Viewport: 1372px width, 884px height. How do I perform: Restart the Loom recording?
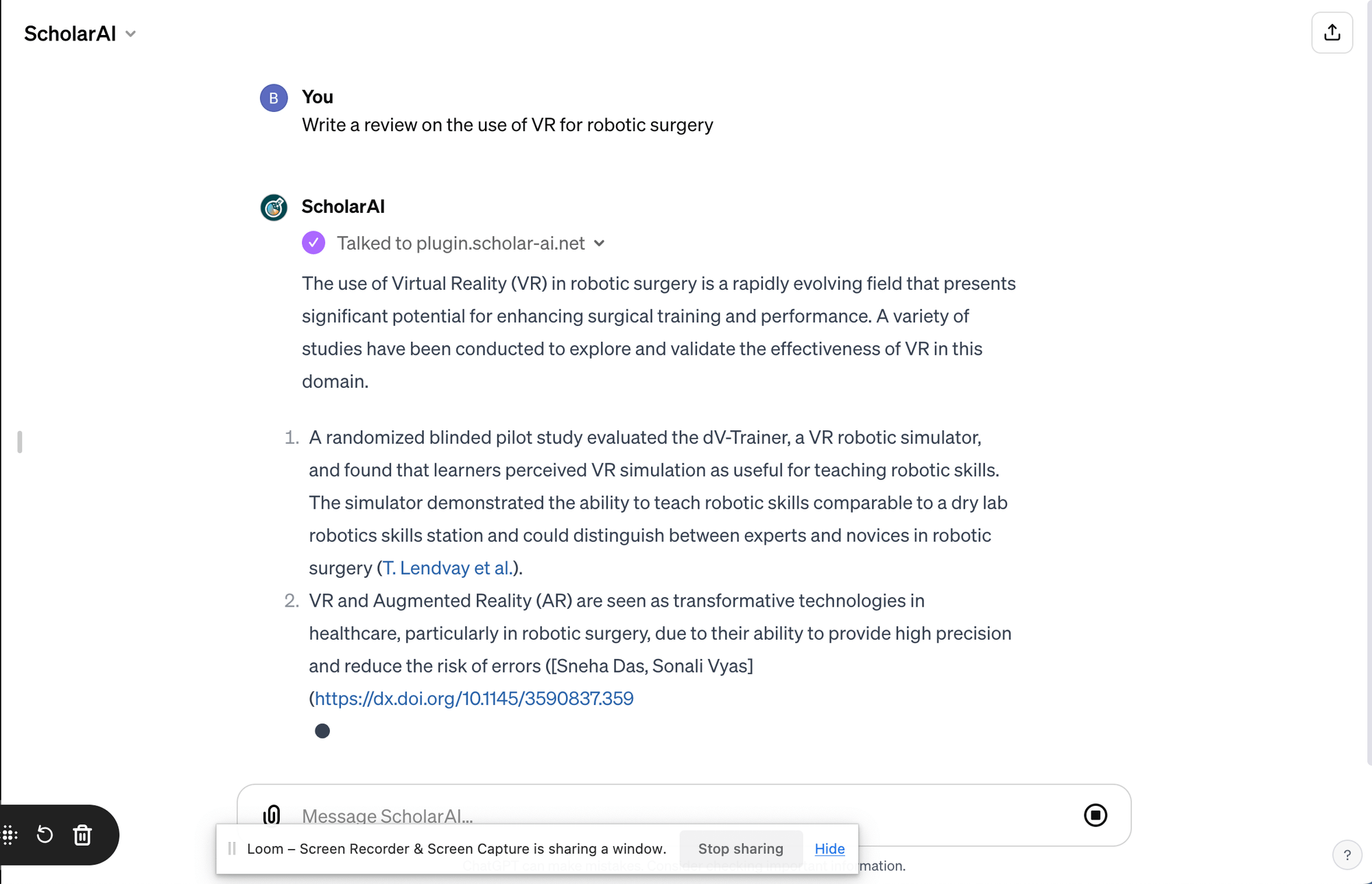point(45,835)
